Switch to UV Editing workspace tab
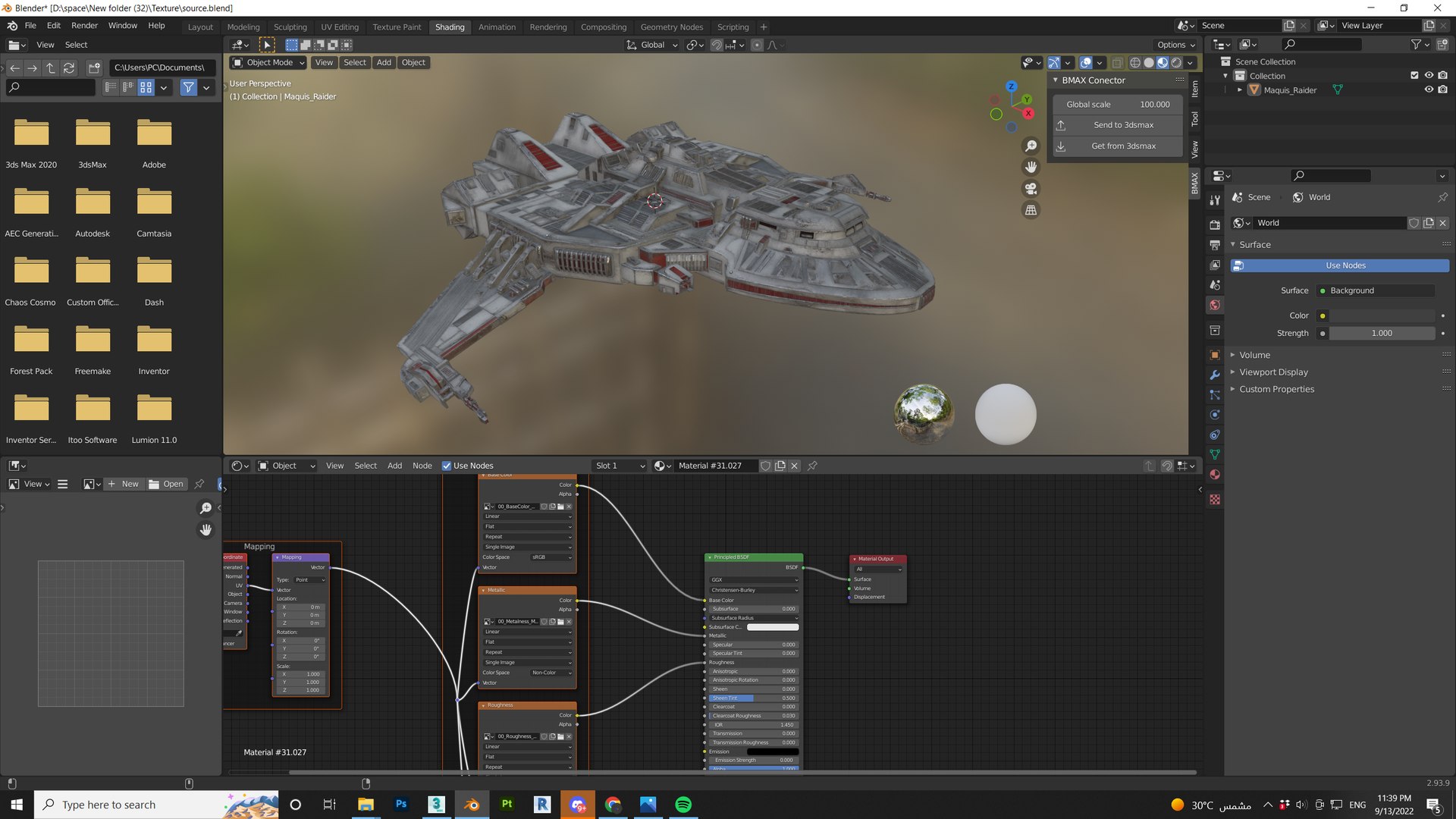The height and width of the screenshot is (819, 1456). point(340,27)
